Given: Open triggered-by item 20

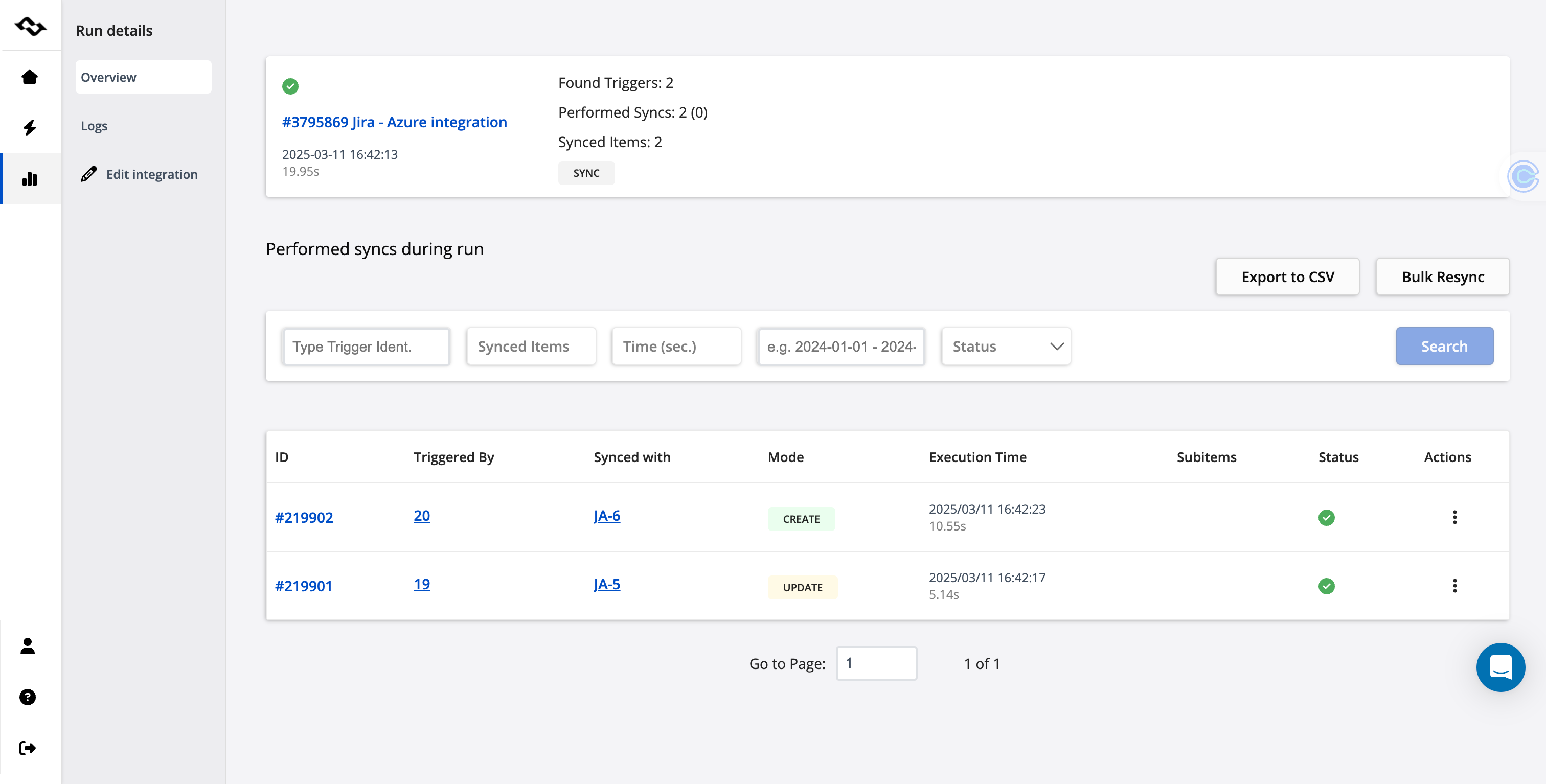Looking at the screenshot, I should [x=422, y=515].
